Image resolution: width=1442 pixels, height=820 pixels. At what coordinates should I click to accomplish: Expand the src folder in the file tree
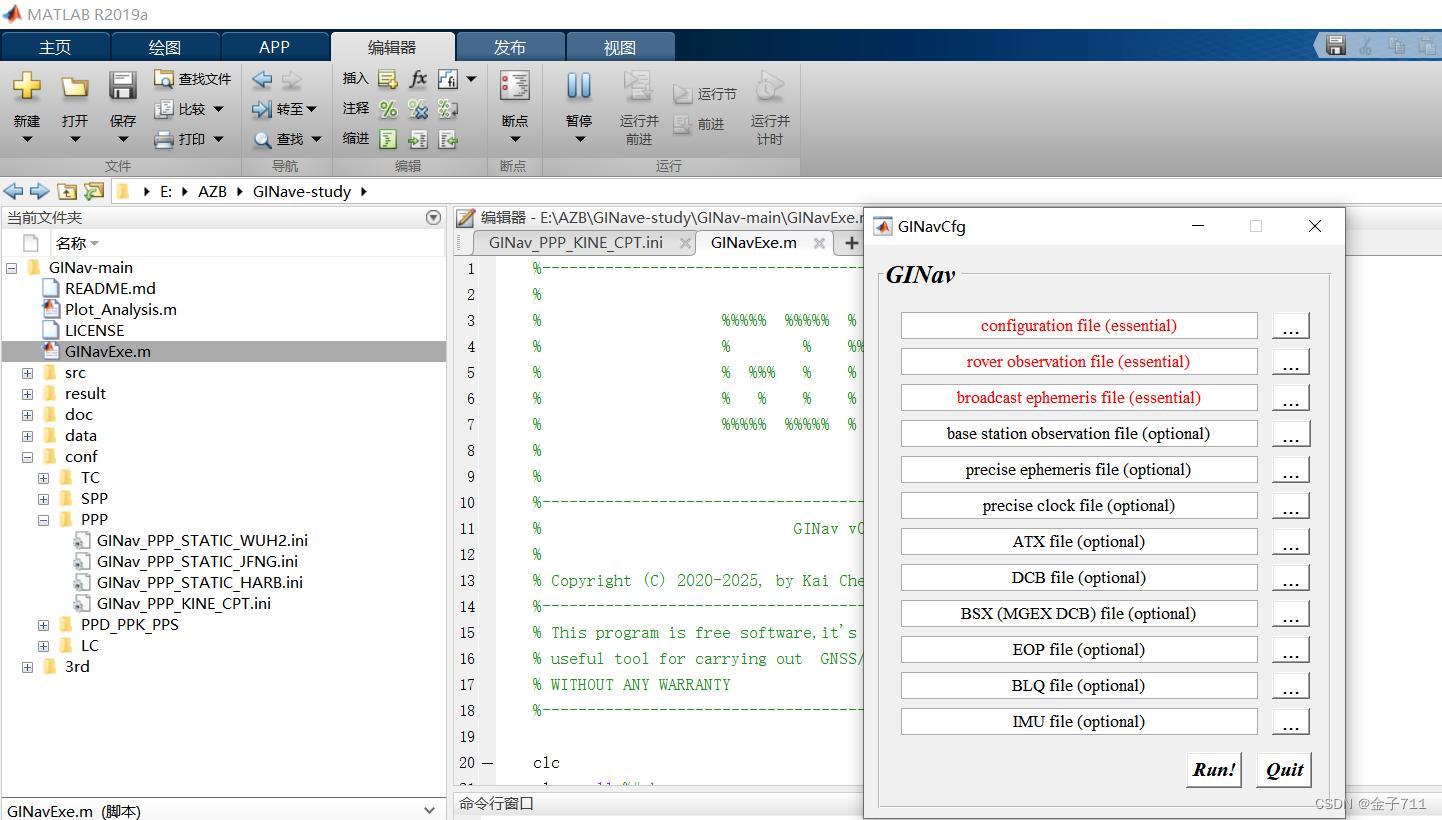tap(28, 373)
